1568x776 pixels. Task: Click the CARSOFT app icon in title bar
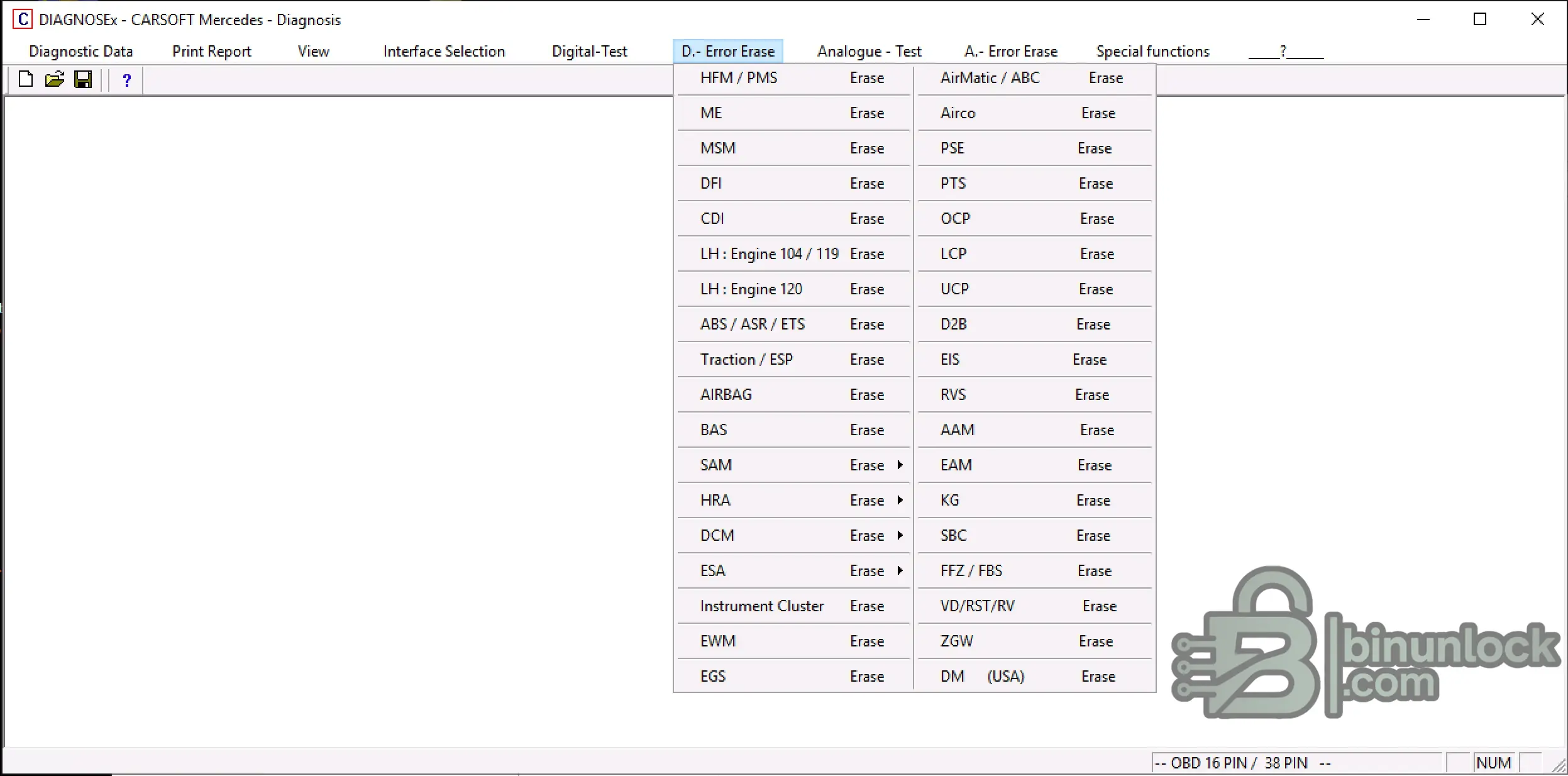tap(23, 19)
